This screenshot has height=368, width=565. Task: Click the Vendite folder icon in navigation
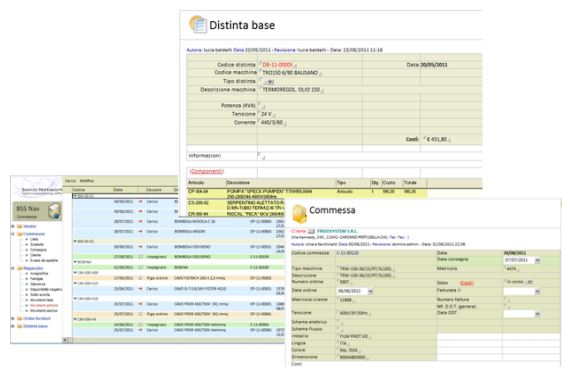point(19,226)
